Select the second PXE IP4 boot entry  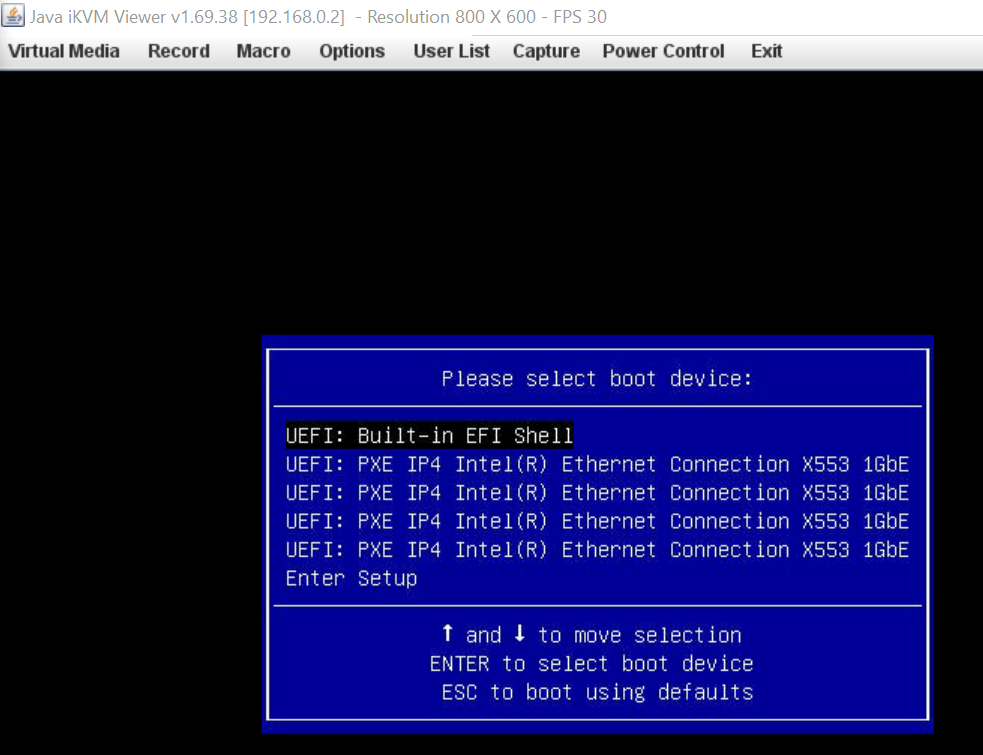coord(596,492)
